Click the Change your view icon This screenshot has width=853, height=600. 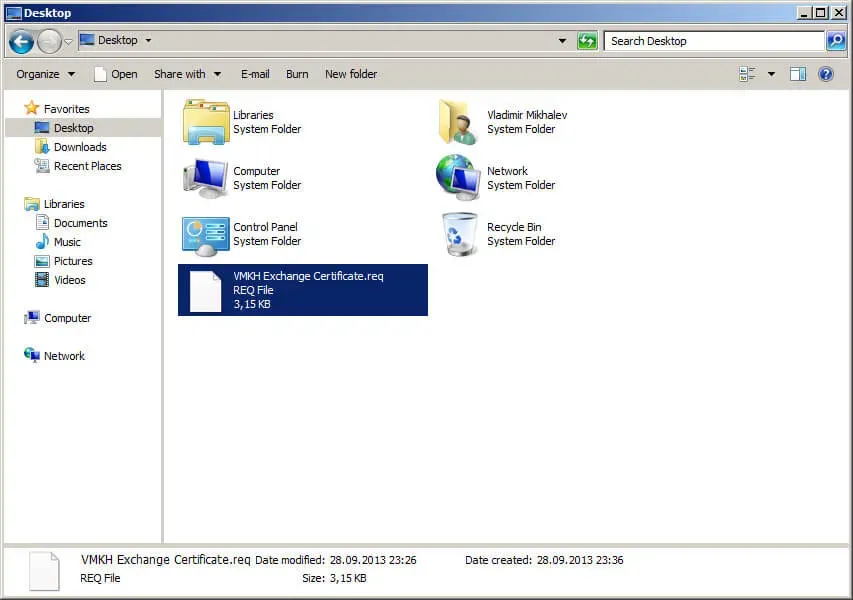coord(747,74)
